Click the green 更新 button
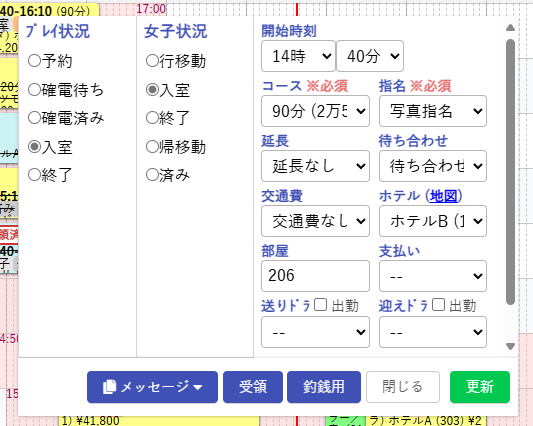This screenshot has height=426, width=533. click(x=480, y=387)
